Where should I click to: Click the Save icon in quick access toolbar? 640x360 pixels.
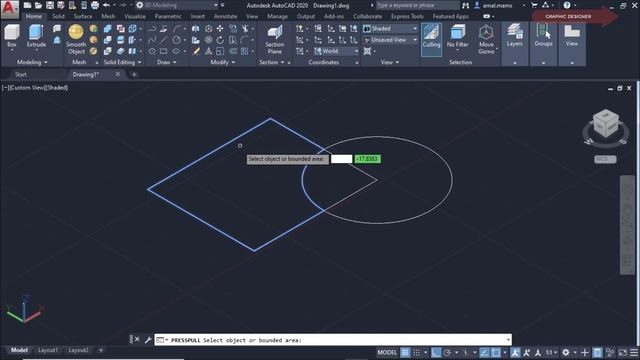(x=50, y=5)
